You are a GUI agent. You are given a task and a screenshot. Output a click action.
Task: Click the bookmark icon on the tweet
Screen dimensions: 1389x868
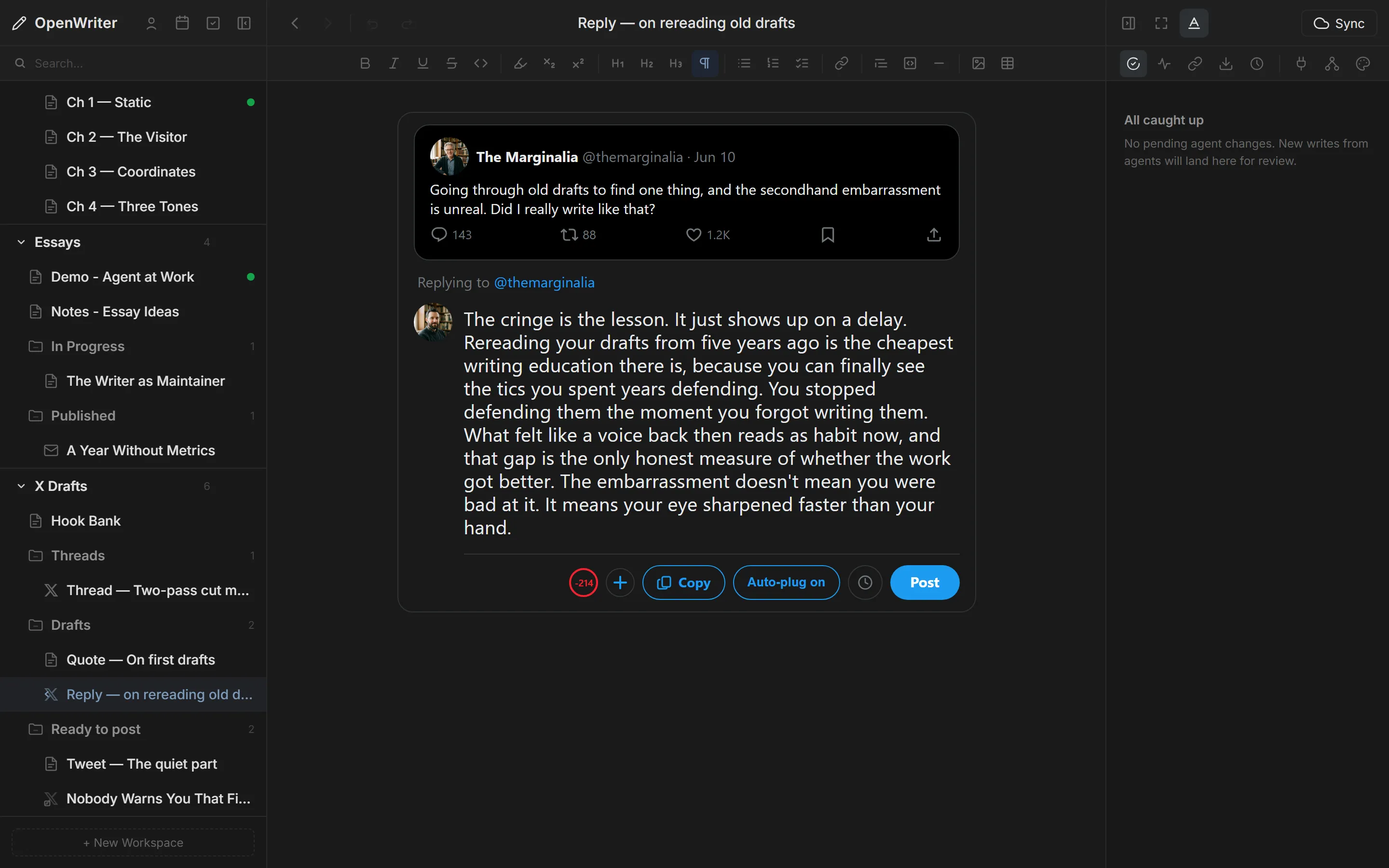pyautogui.click(x=828, y=235)
